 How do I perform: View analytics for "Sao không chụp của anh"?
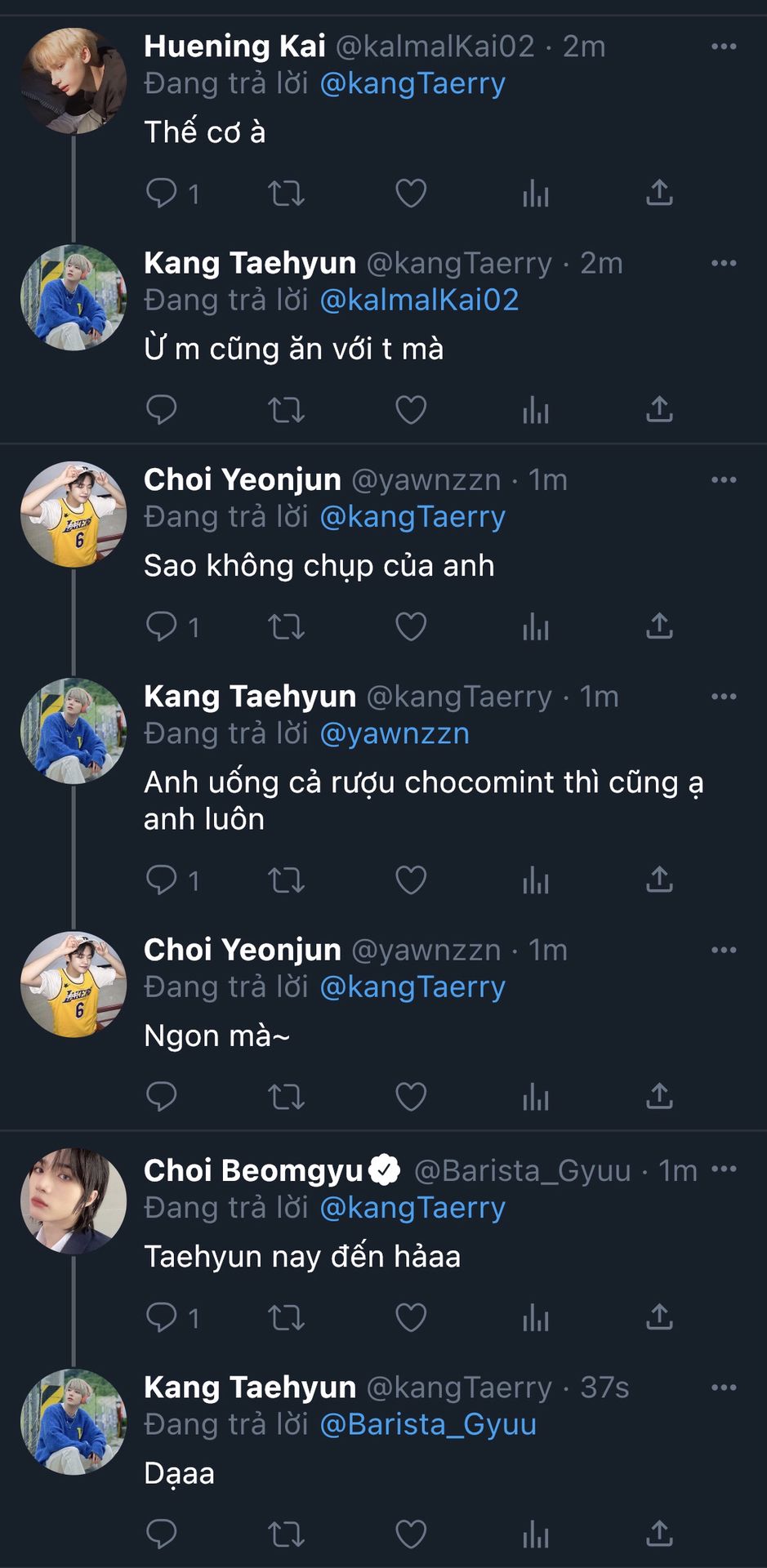[x=536, y=626]
